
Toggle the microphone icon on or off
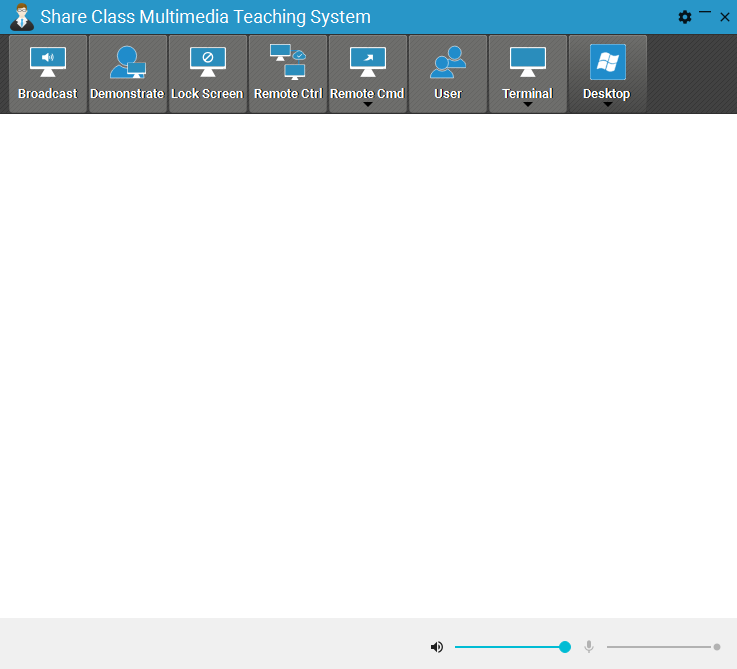coord(589,647)
